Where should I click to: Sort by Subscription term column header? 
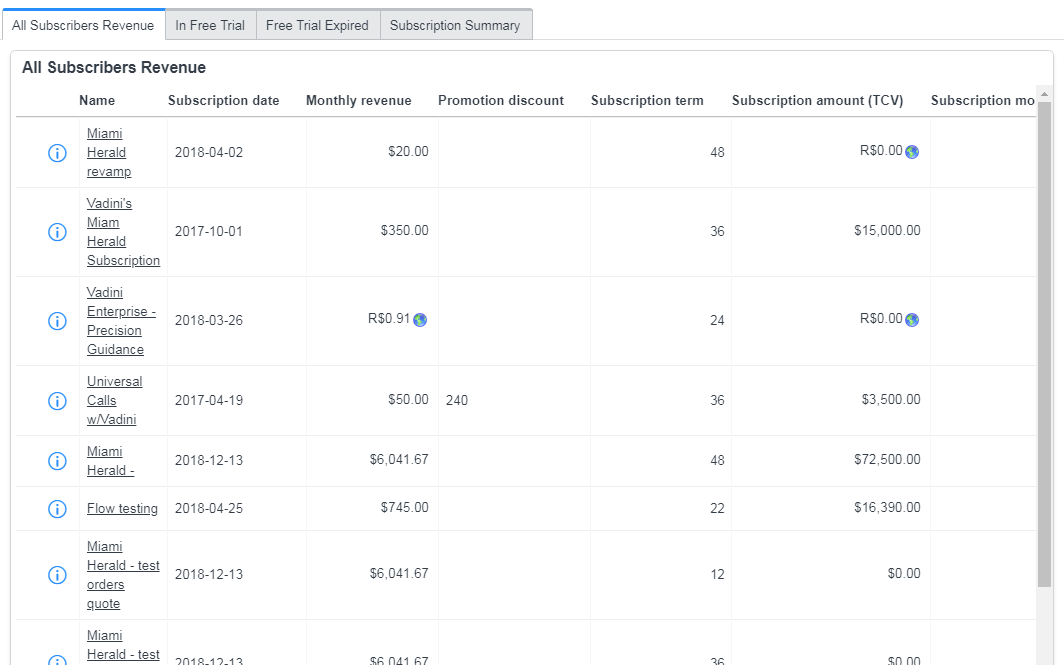[x=647, y=100]
